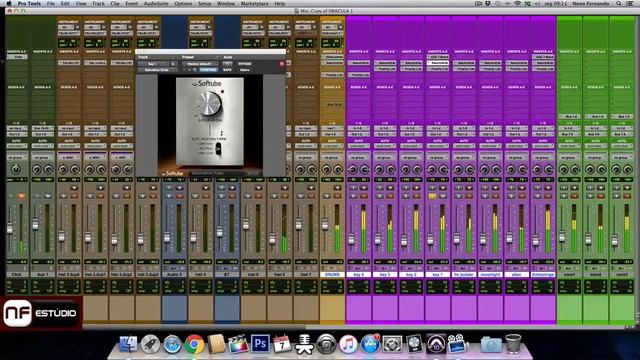Flip the Saturation Type switch in plugin

point(218,149)
